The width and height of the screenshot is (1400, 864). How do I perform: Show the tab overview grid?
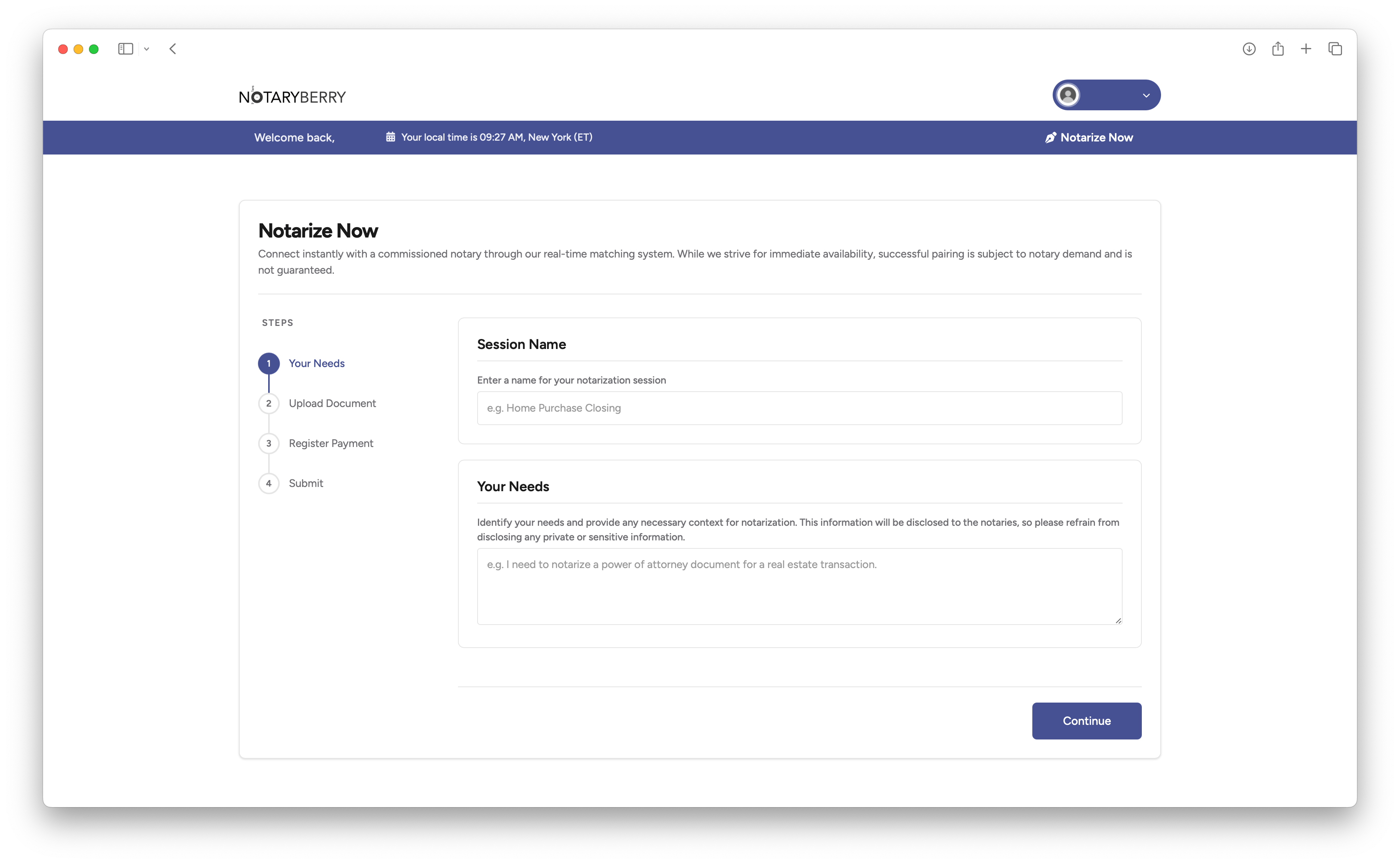pos(1335,48)
